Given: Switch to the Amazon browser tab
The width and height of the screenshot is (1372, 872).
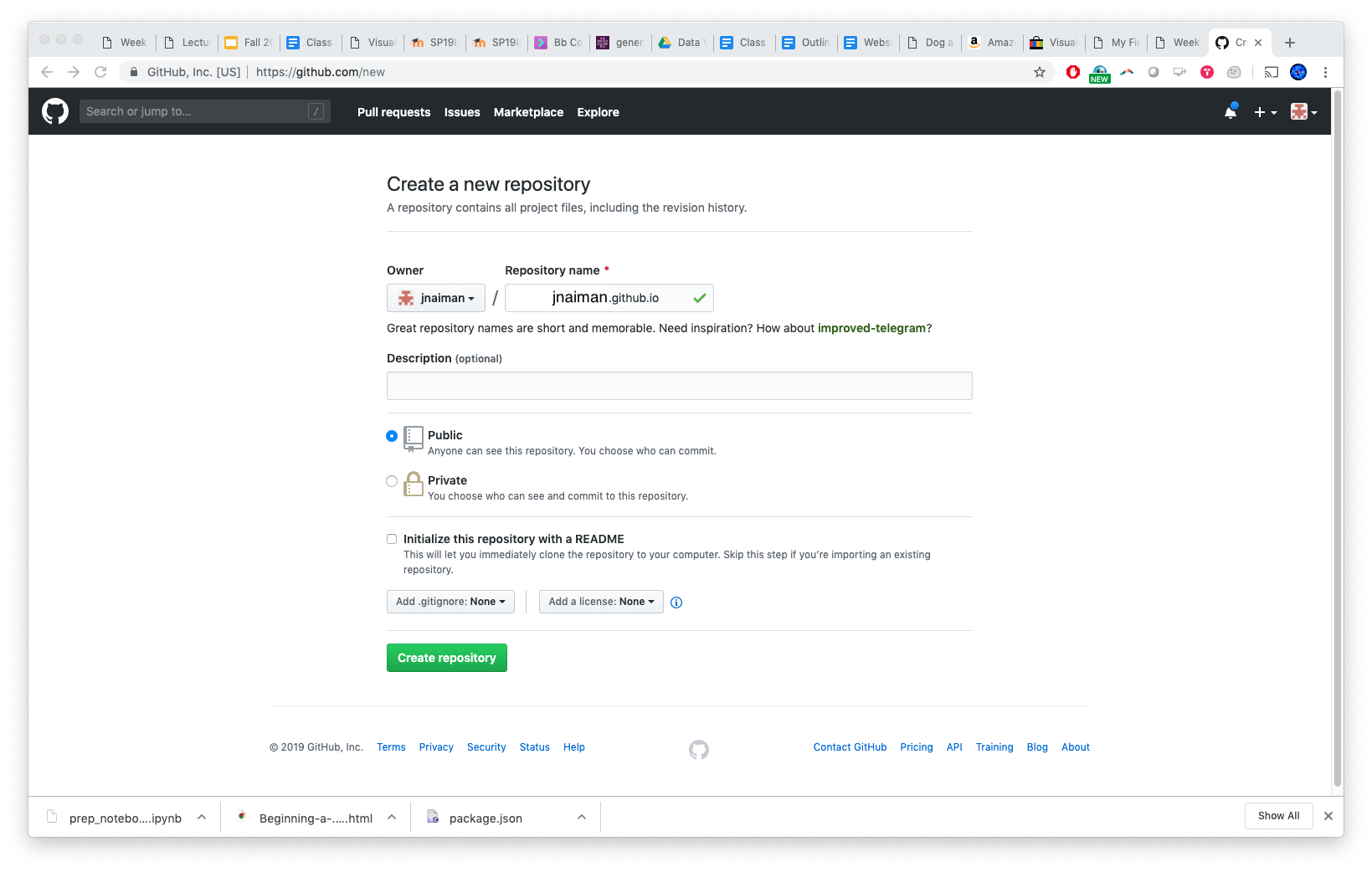Looking at the screenshot, I should 992,43.
